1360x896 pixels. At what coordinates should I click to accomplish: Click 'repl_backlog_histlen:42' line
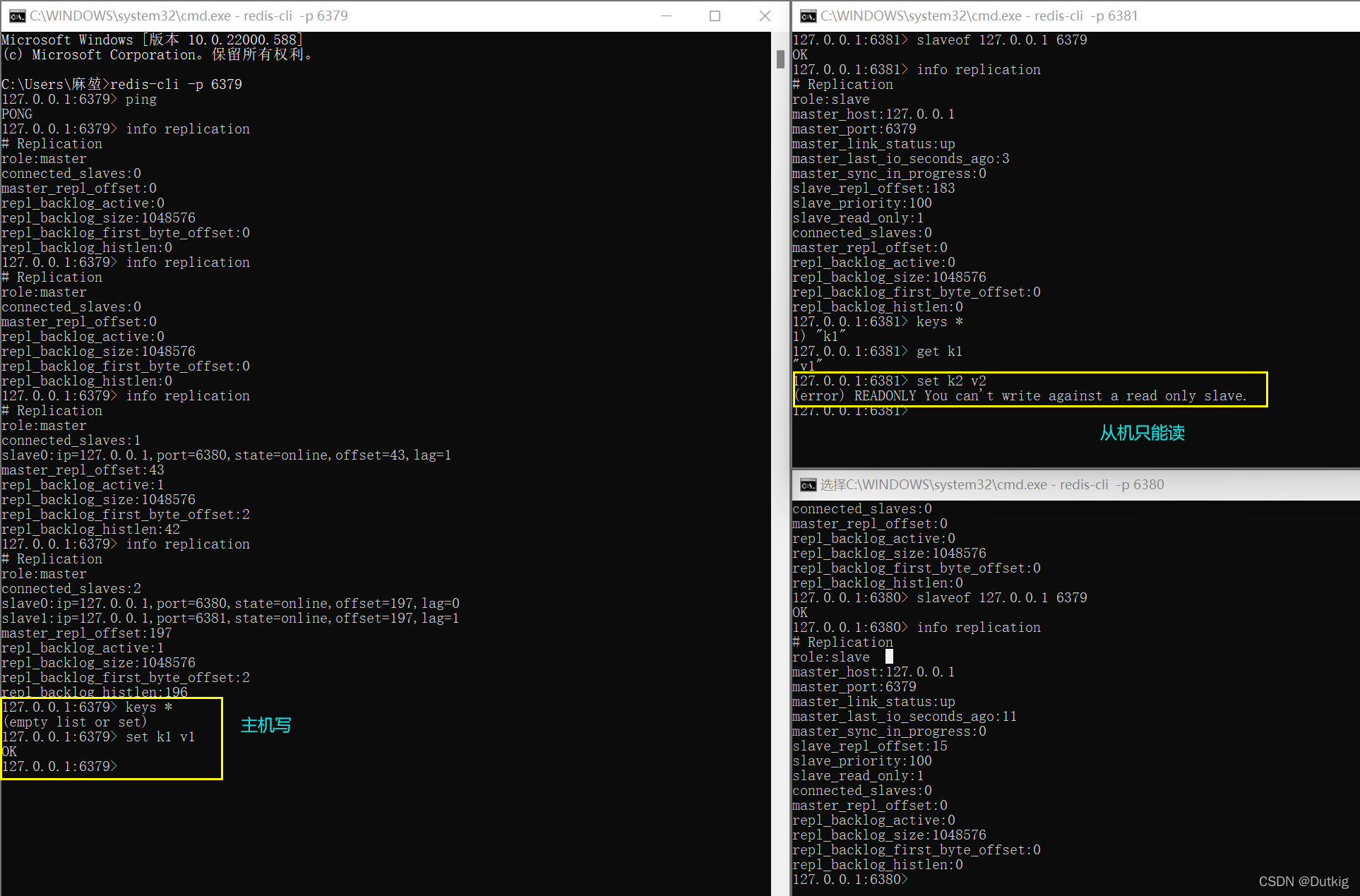click(90, 529)
